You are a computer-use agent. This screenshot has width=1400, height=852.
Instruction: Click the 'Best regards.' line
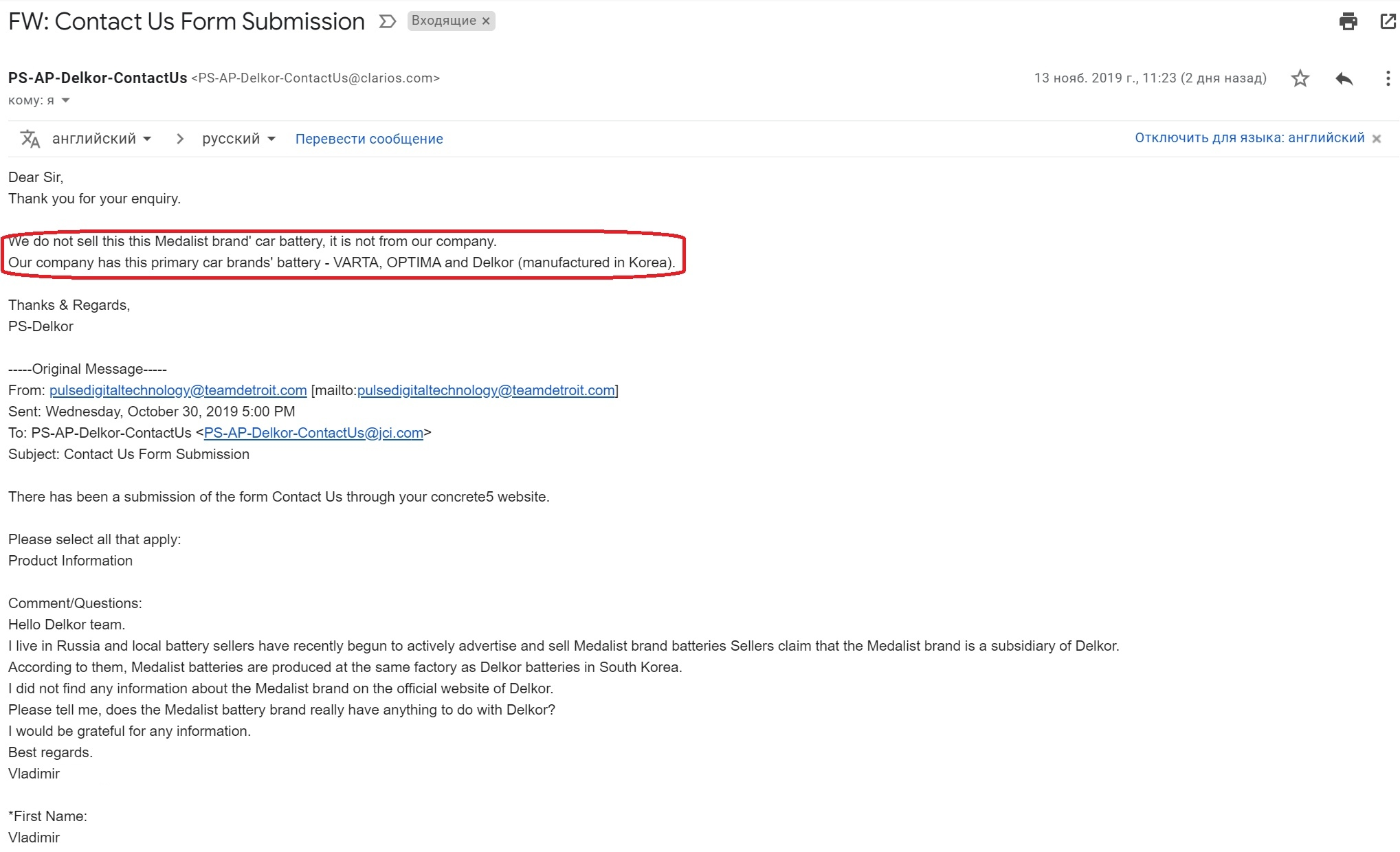50,752
